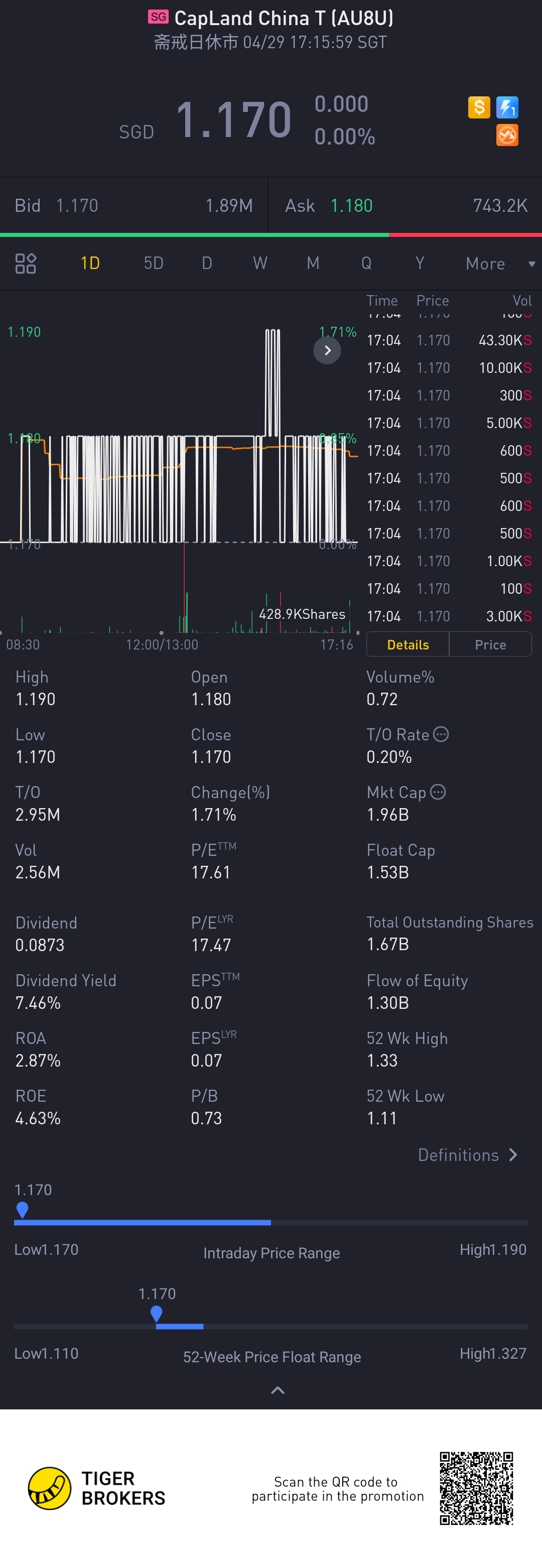542x1568 pixels.
Task: Tap the Total Outstanding Shares 1.67B value
Action: pos(387,944)
